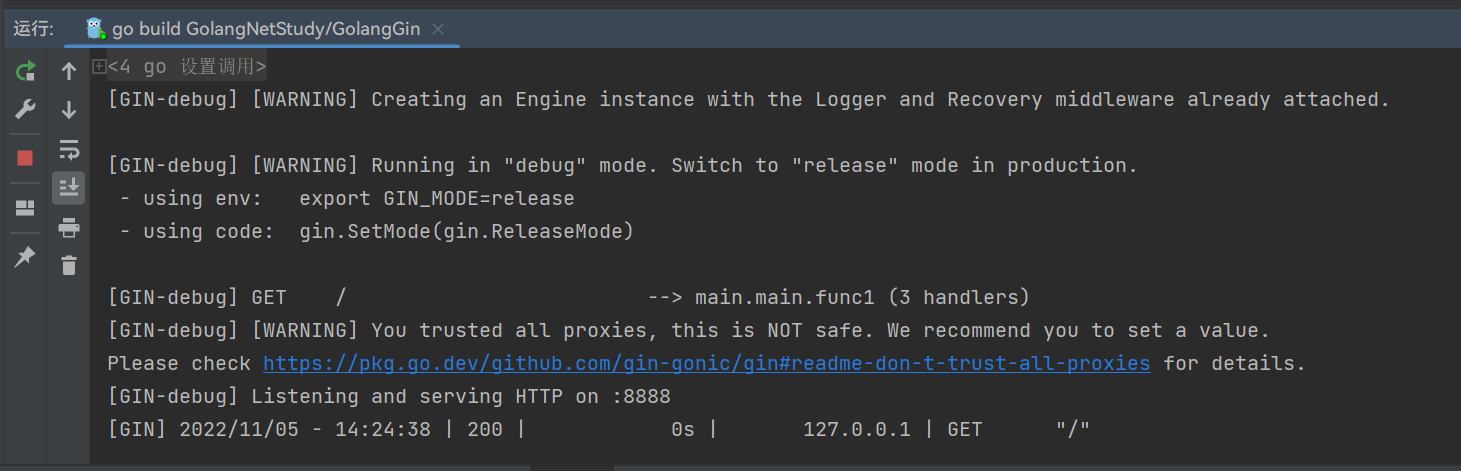The height and width of the screenshot is (471, 1461).
Task: Click the 'Listening and serving HTTP' log line
Action: click(x=388, y=397)
